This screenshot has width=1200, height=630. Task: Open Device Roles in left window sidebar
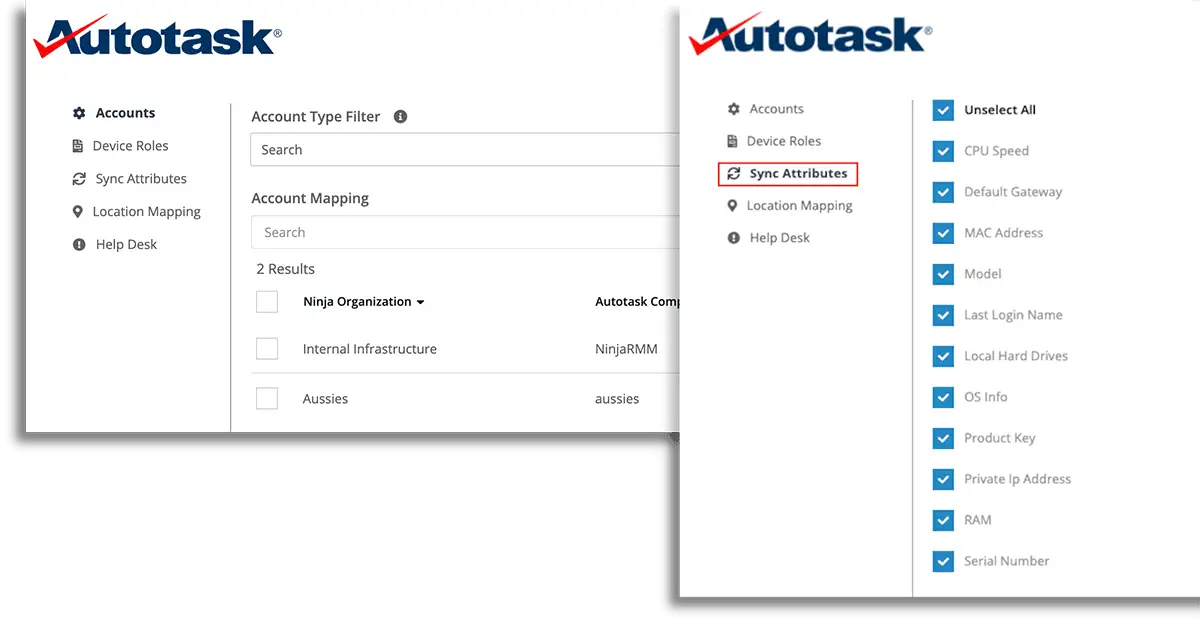point(130,146)
